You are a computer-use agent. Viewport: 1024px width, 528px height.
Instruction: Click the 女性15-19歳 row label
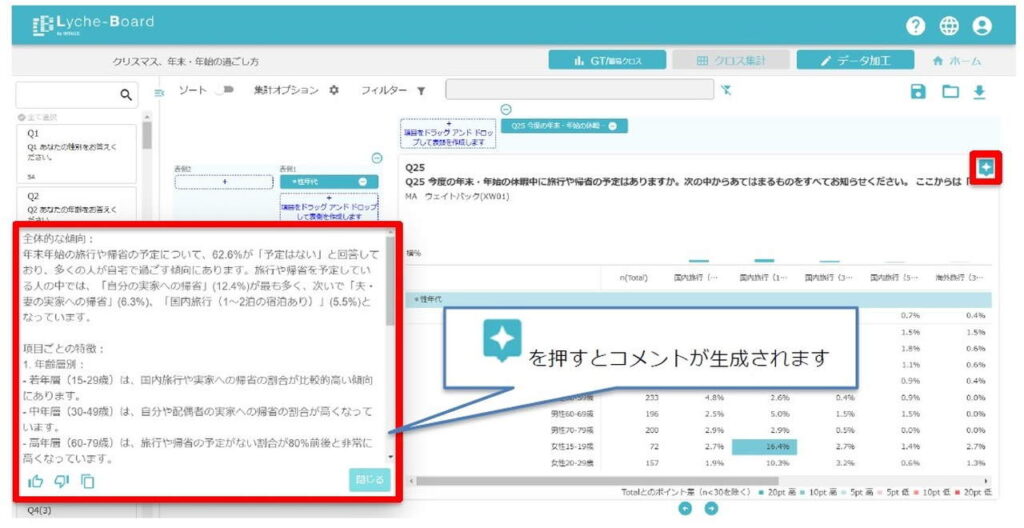(572, 447)
